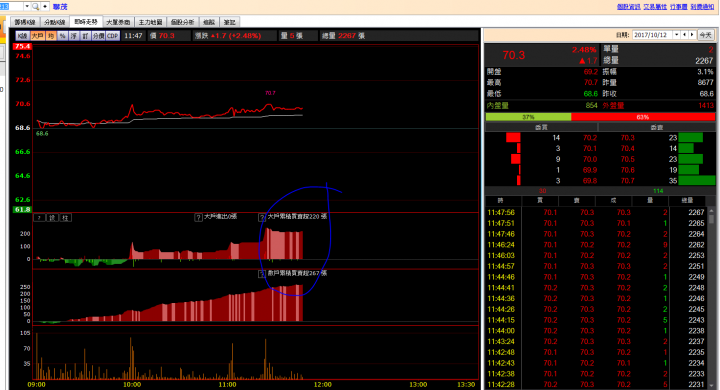This screenshot has width=720, height=390.
Task: Toggle the % percent scale button
Action: (62, 36)
